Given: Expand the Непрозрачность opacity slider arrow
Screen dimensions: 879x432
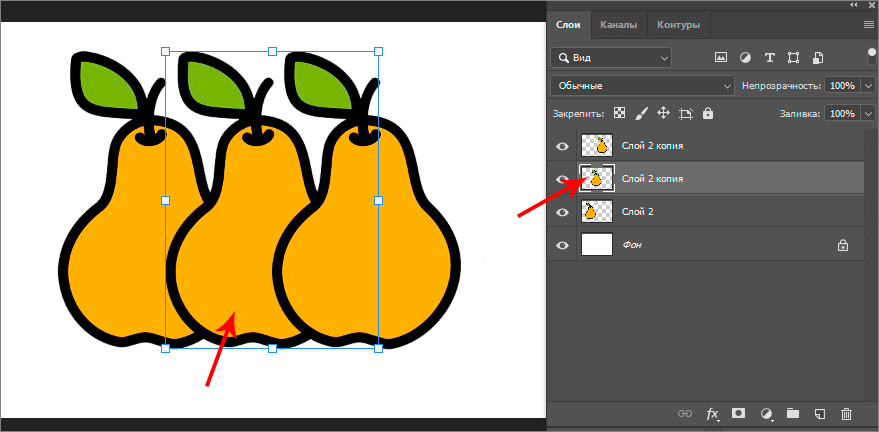Looking at the screenshot, I should pos(865,86).
